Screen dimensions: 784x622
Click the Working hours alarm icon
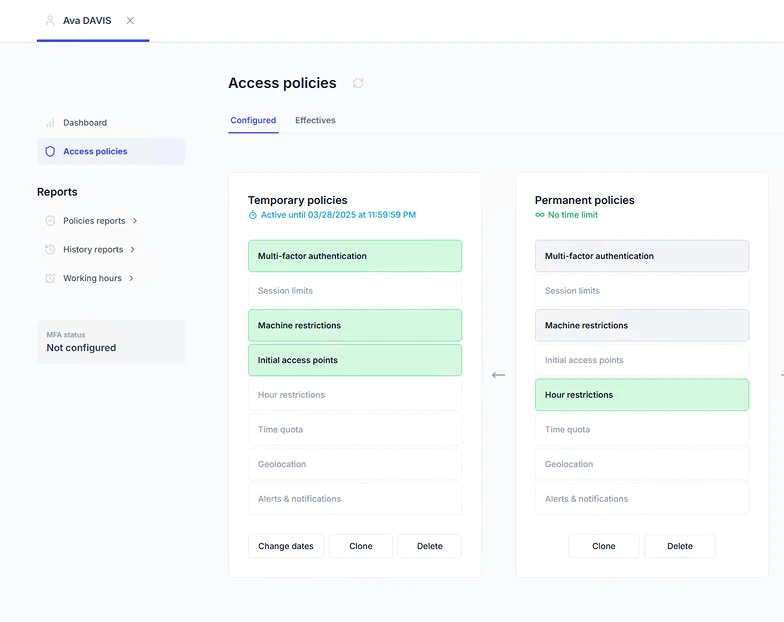[50, 278]
